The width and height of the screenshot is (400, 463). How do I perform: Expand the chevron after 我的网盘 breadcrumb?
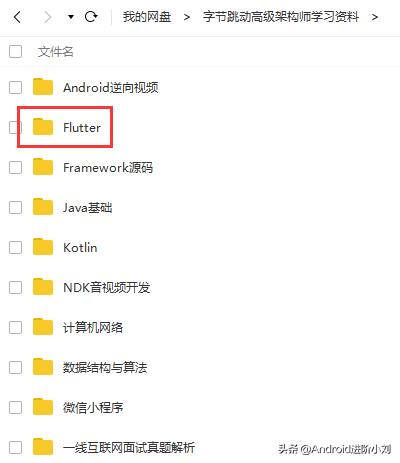coord(187,17)
